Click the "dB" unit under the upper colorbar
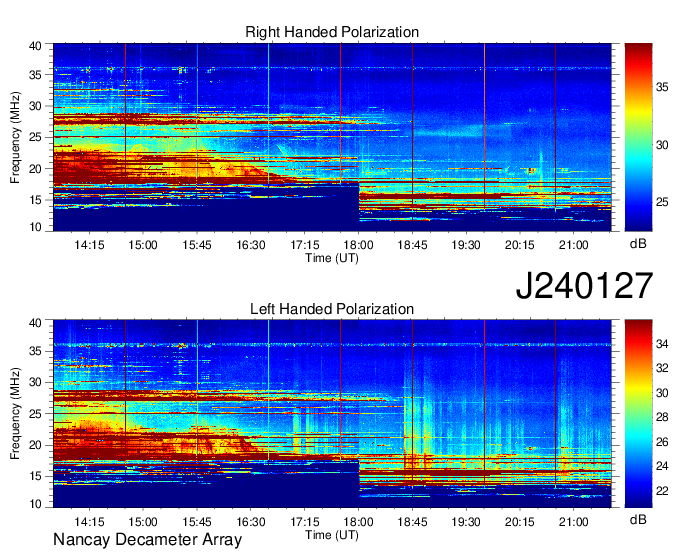Screen dimensions: 680x552 pos(638,244)
